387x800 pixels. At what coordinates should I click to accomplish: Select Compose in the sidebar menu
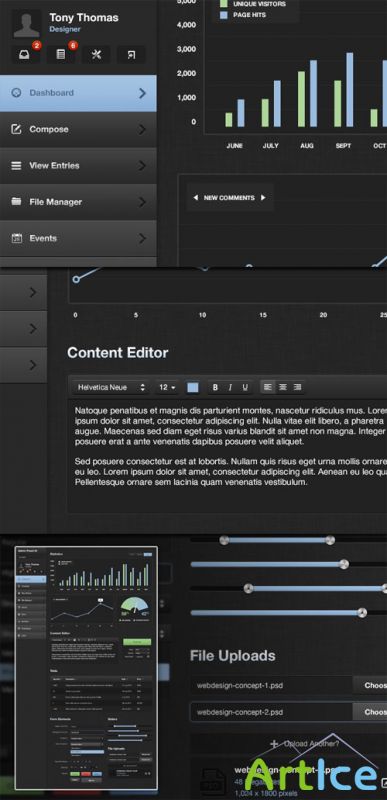[x=78, y=130]
